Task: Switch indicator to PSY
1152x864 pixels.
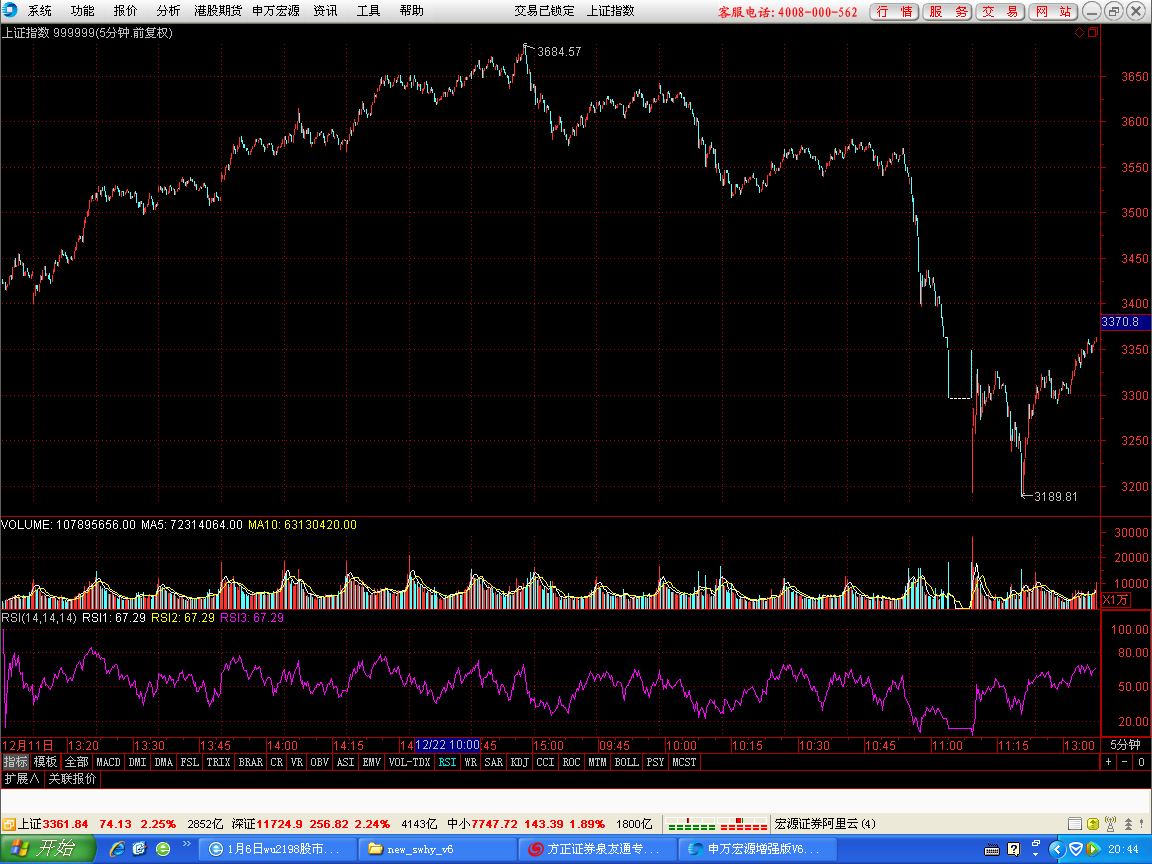Action: click(x=655, y=762)
